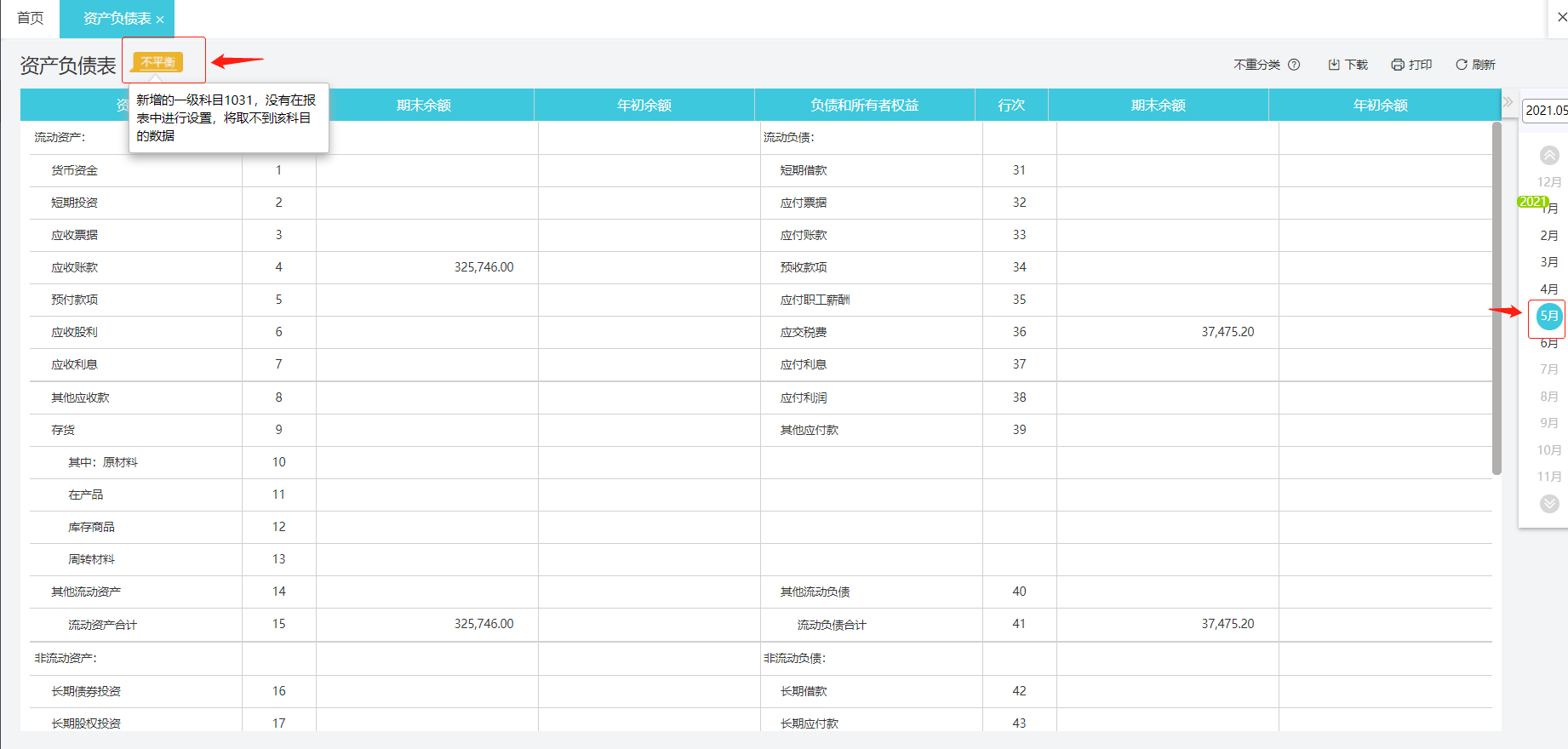Click 37,475.20 in the 应交税费 row

(1228, 332)
